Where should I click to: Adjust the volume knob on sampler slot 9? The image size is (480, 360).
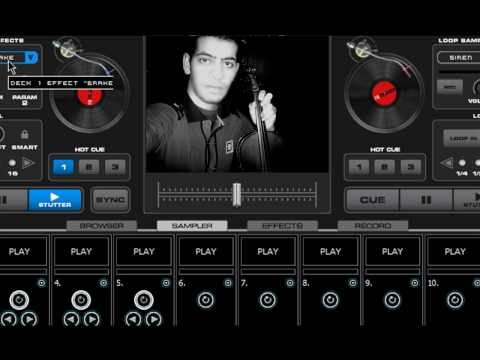click(x=392, y=300)
